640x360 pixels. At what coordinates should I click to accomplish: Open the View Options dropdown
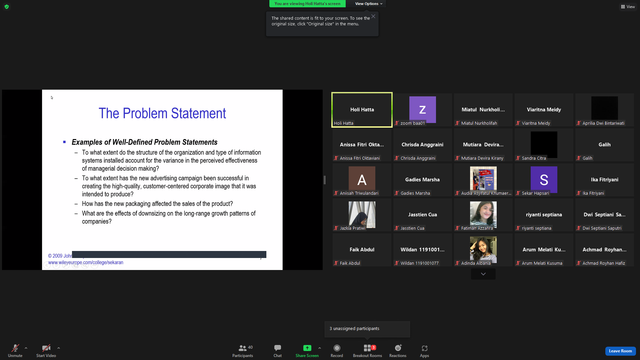coord(369,4)
